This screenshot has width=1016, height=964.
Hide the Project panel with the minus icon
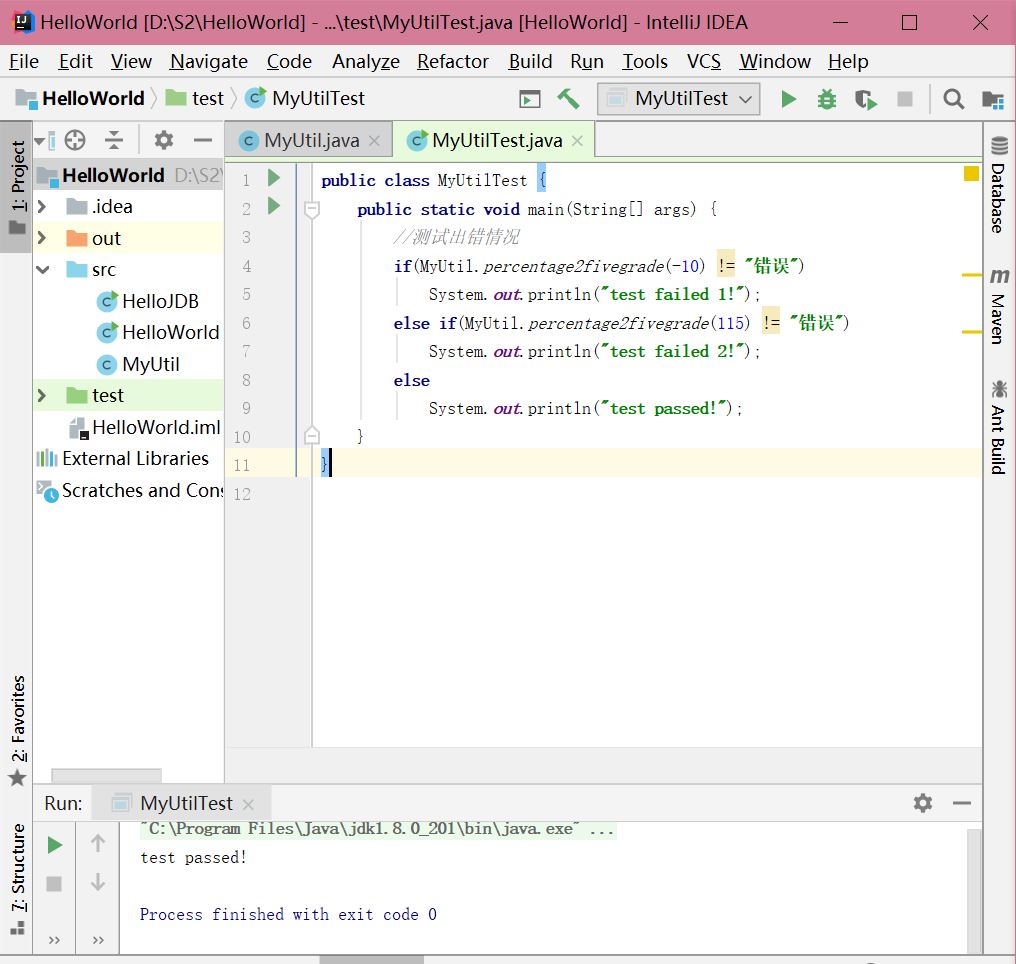[x=203, y=140]
